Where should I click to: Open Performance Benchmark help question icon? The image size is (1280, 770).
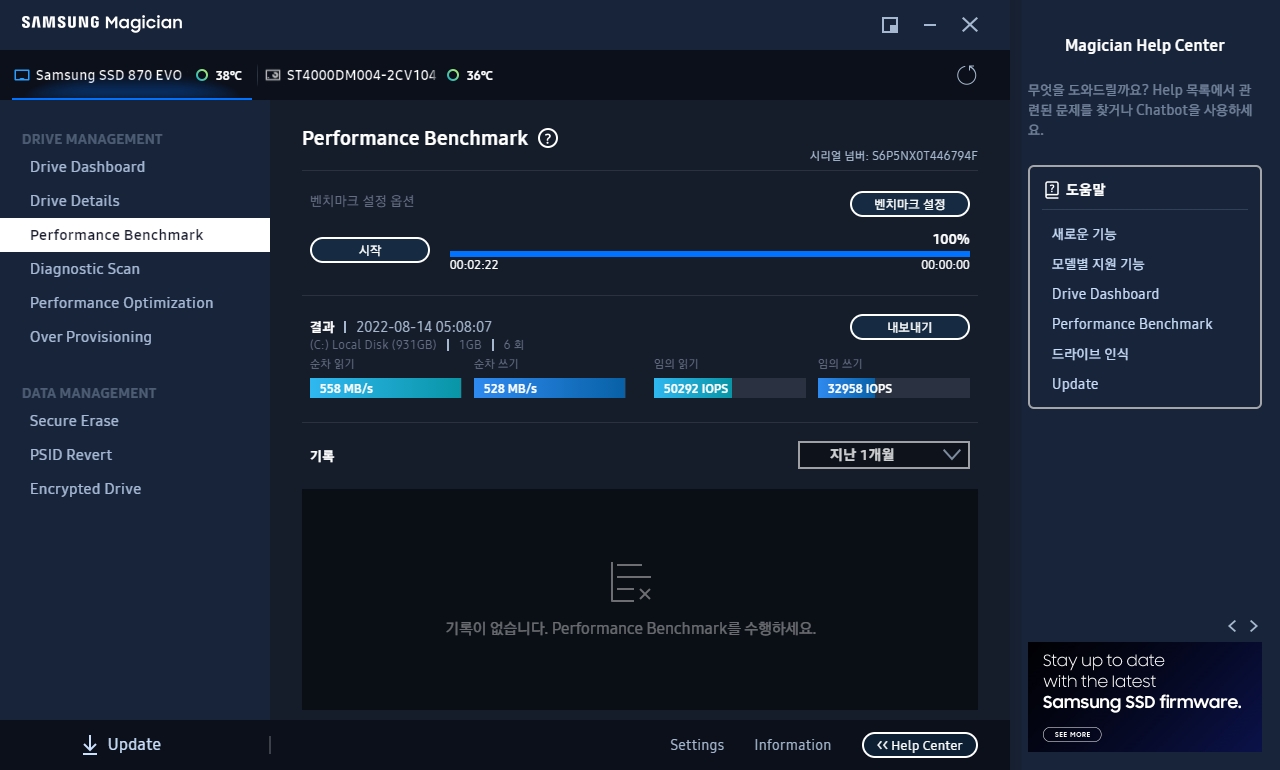point(548,139)
